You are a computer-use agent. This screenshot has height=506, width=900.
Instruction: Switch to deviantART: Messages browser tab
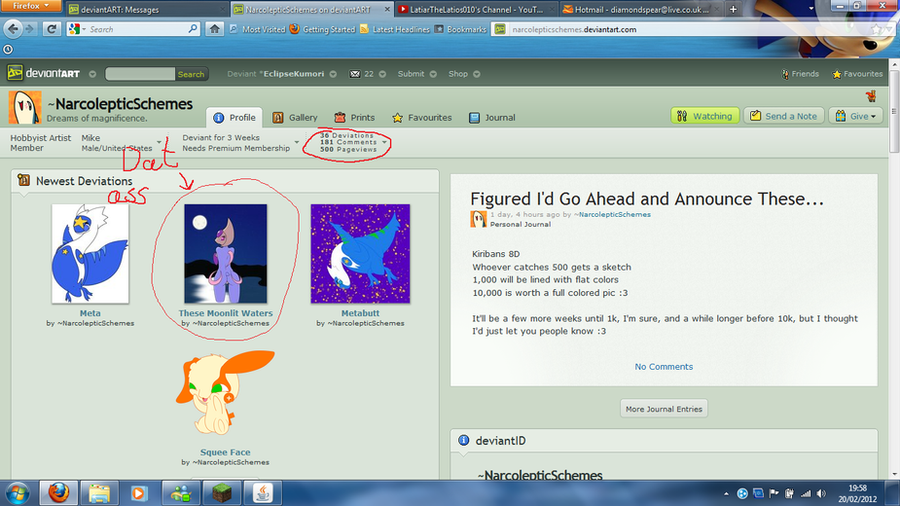point(146,9)
